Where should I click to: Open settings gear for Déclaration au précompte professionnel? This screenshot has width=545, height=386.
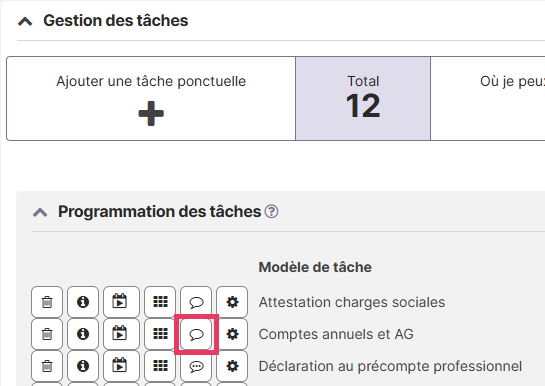click(x=232, y=366)
